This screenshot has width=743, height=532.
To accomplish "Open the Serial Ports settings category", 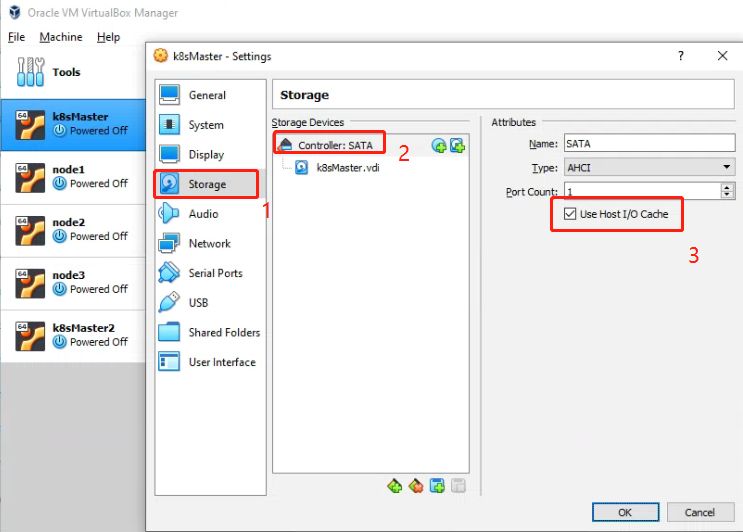I will pyautogui.click(x=210, y=273).
